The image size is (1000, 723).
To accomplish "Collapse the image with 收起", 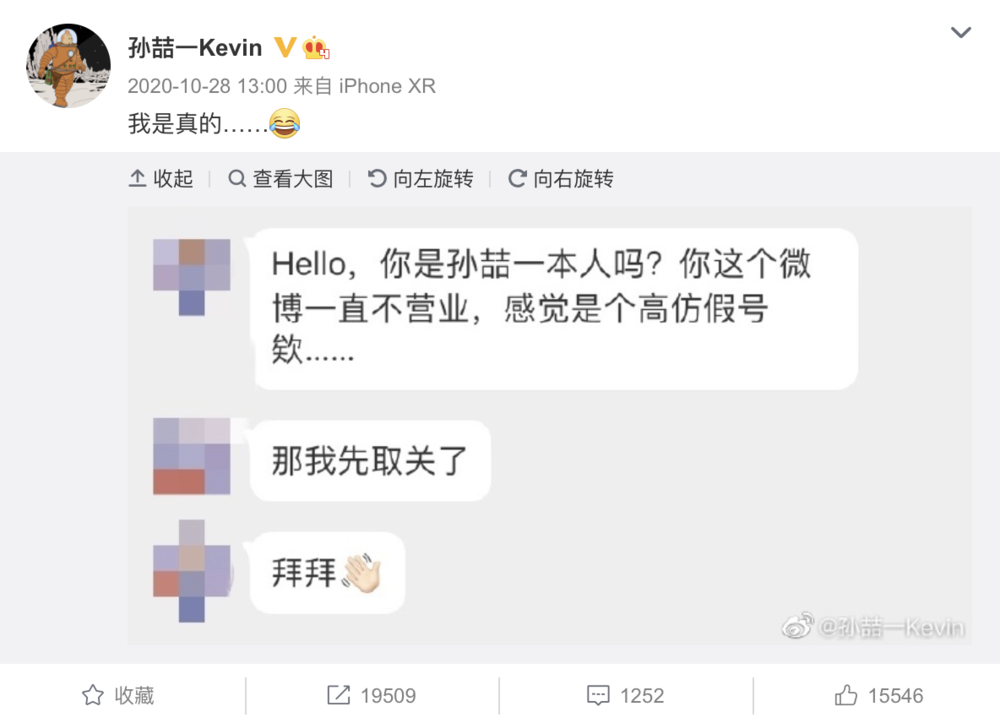I will tap(161, 179).
